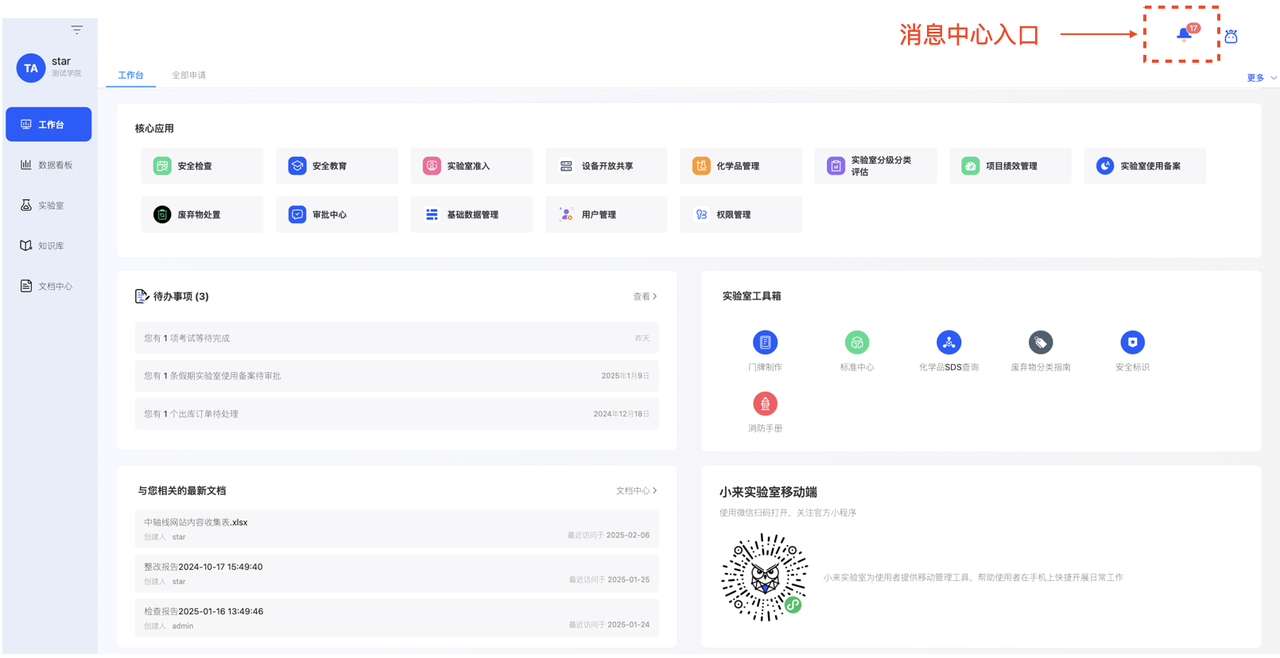The height and width of the screenshot is (658, 1280).
Task: Go to 数据看板 in sidebar
Action: pos(48,165)
